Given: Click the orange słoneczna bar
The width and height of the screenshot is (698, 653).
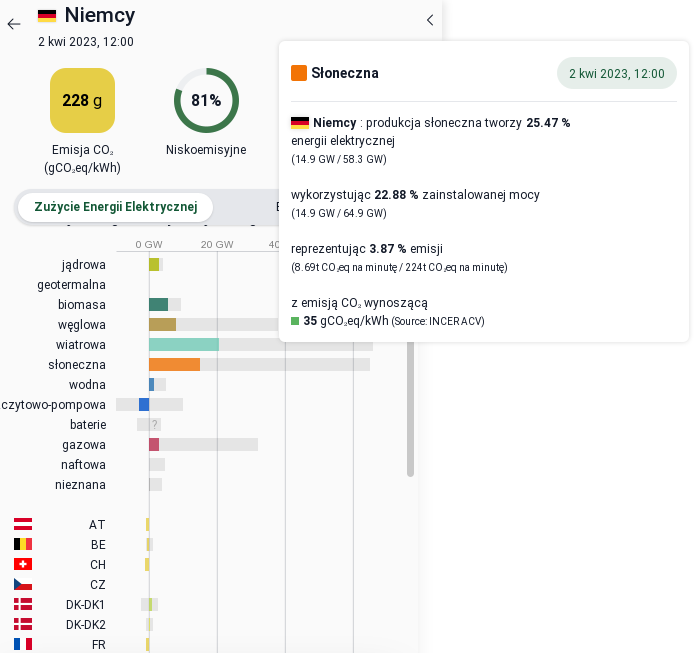Looking at the screenshot, I should point(174,365).
